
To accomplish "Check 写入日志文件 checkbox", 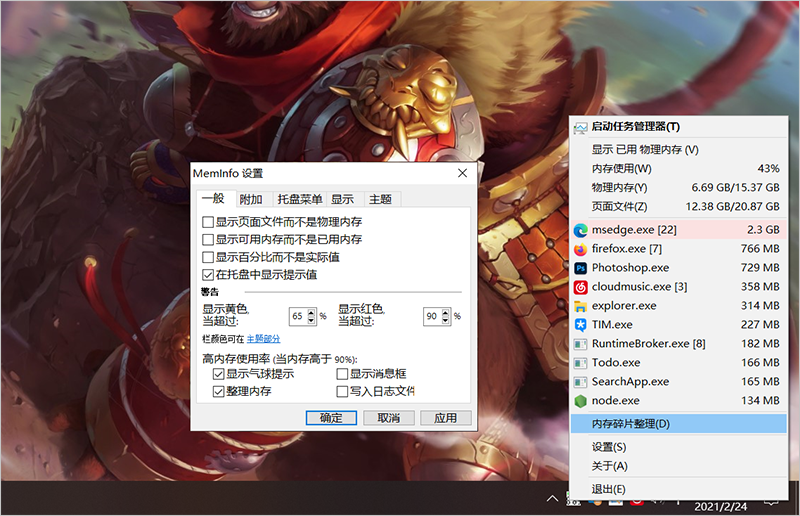I will tap(342, 391).
